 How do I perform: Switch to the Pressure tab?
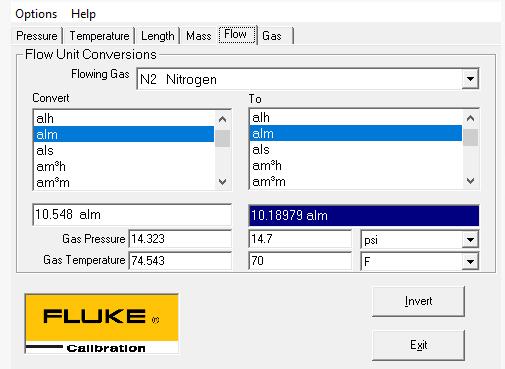37,36
